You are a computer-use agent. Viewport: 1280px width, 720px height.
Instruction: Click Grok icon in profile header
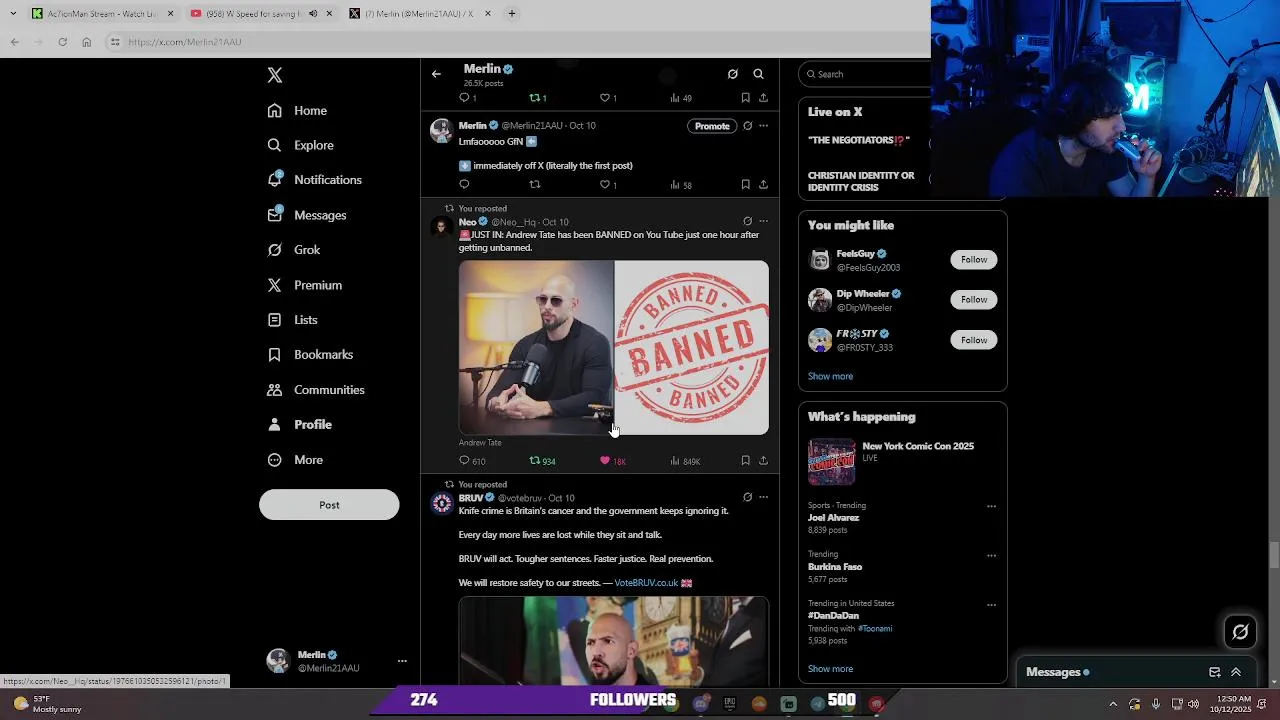733,74
